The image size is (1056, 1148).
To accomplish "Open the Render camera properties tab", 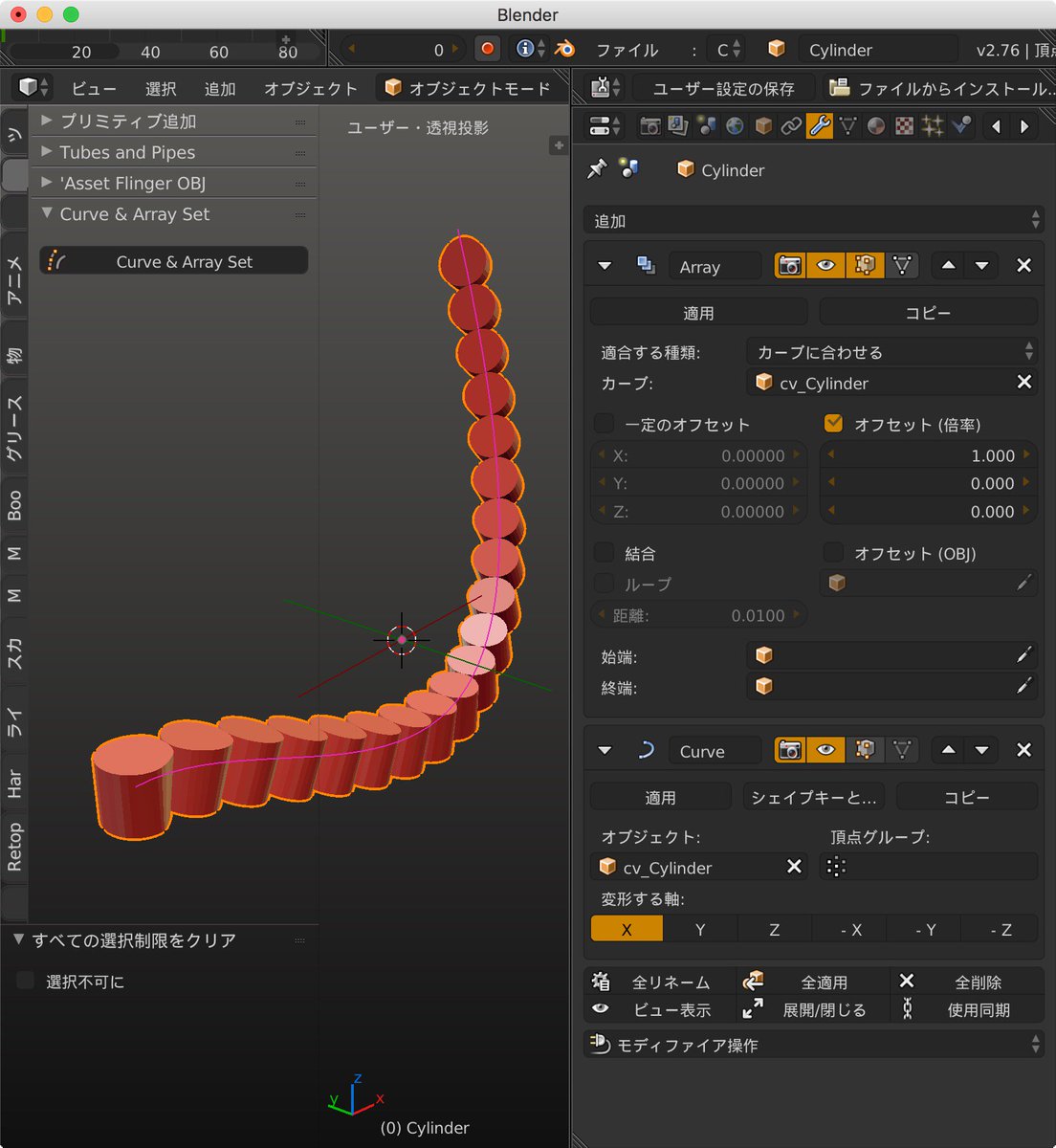I will click(650, 125).
